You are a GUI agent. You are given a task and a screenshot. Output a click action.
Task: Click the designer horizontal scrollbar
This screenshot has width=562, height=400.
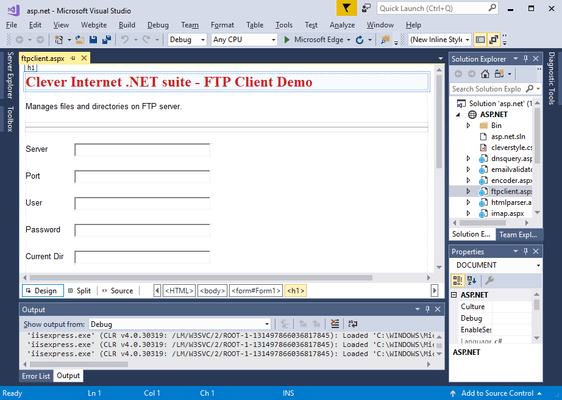[x=201, y=278]
